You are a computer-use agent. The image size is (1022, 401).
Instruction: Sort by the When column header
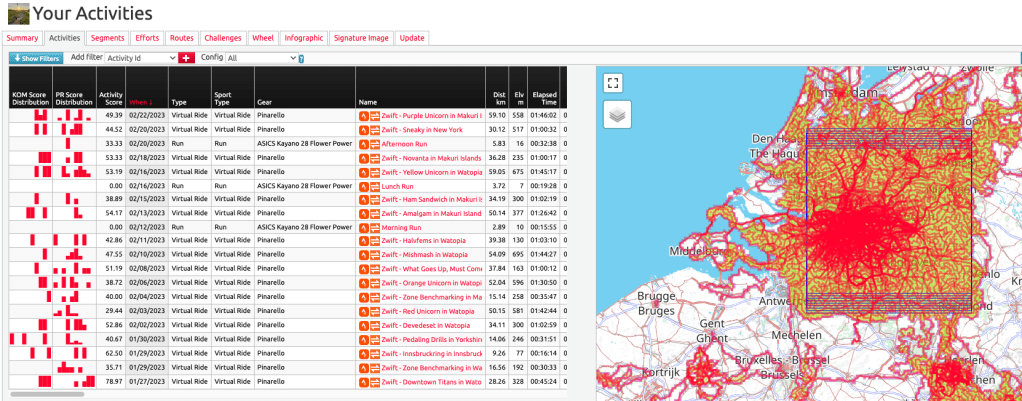pyautogui.click(x=140, y=102)
